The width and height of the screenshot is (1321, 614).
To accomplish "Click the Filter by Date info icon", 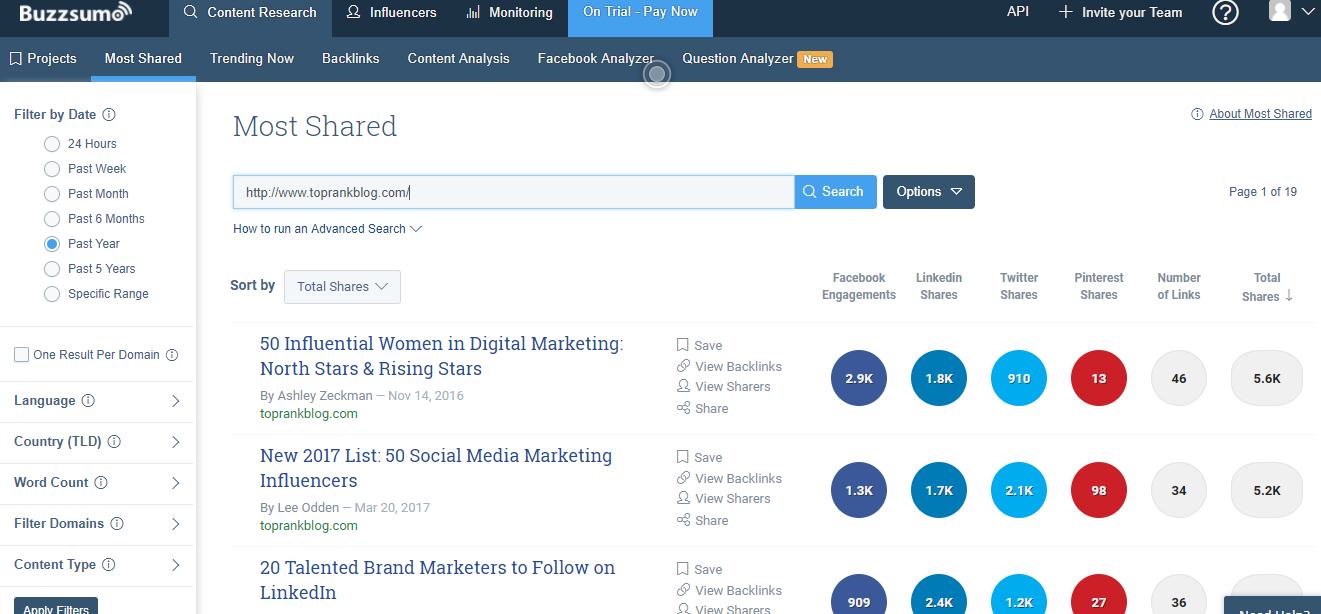I will click(109, 115).
